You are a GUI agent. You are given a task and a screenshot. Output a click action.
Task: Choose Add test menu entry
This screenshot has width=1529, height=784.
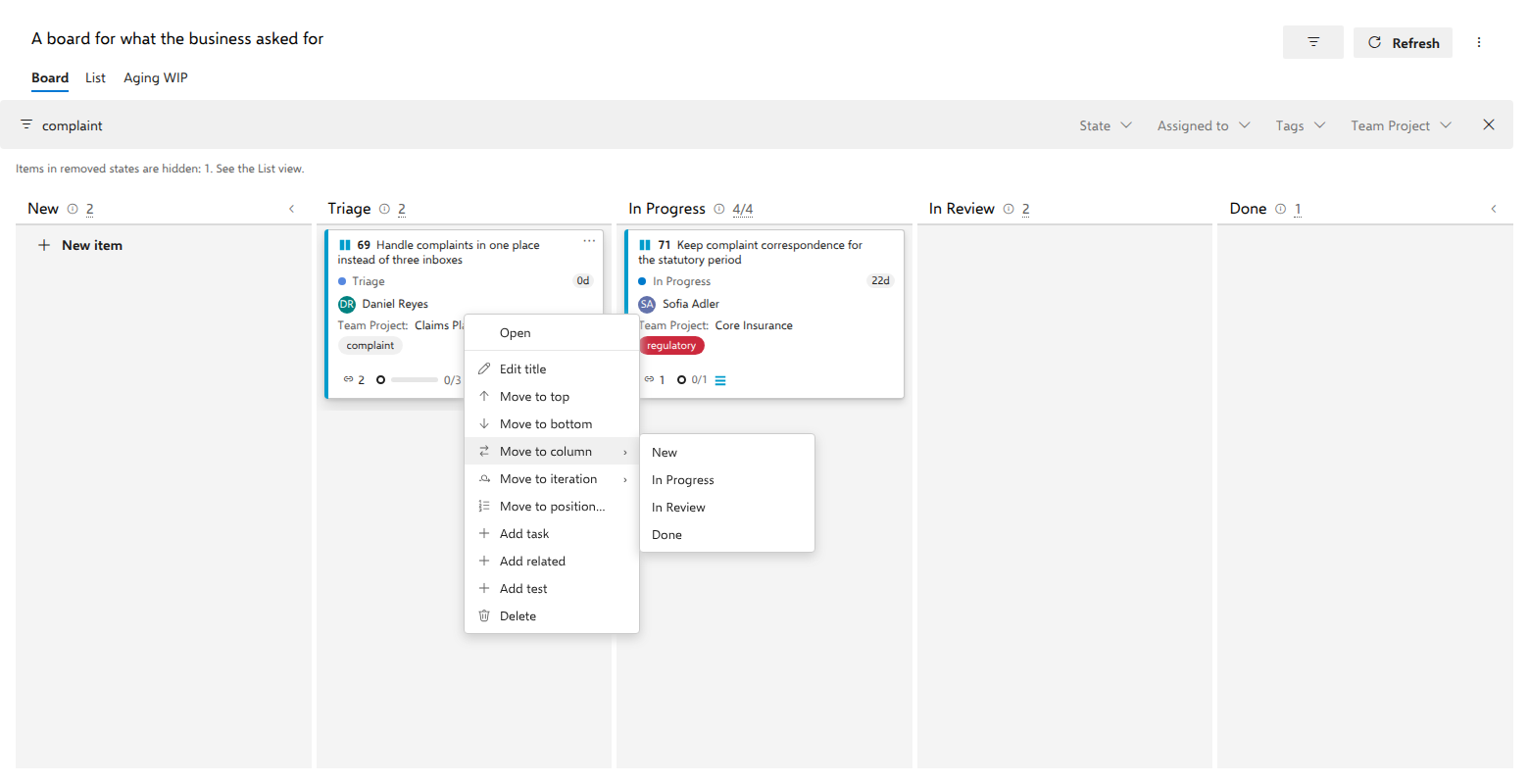552,588
